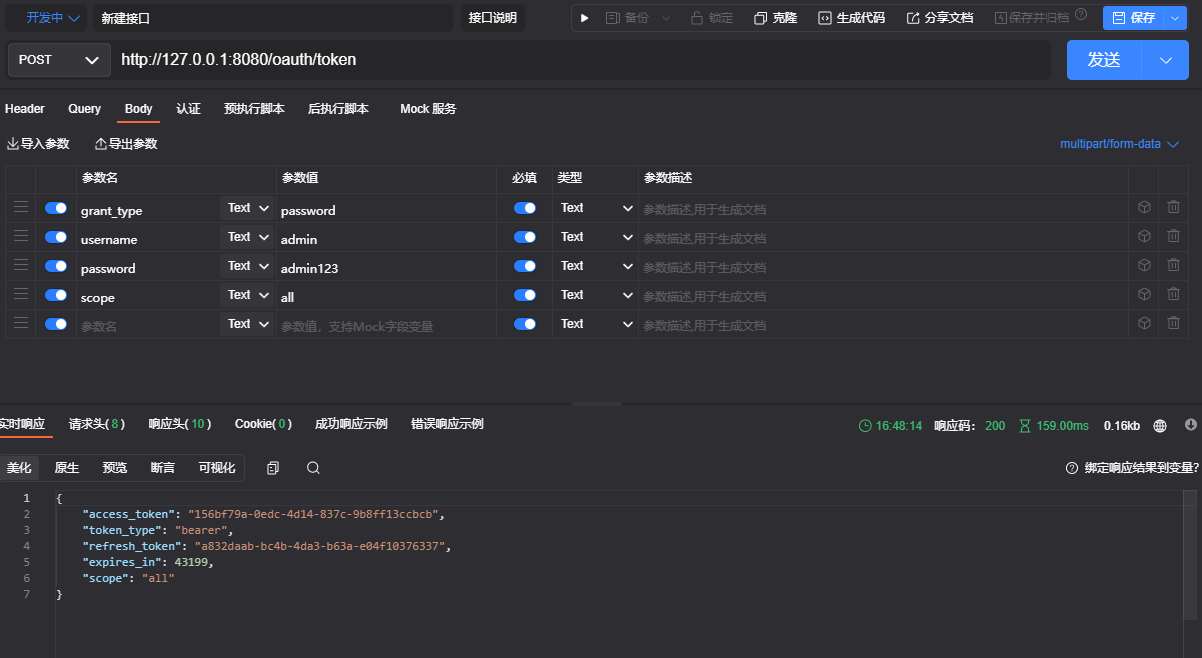Click the request URL input field

point(580,60)
